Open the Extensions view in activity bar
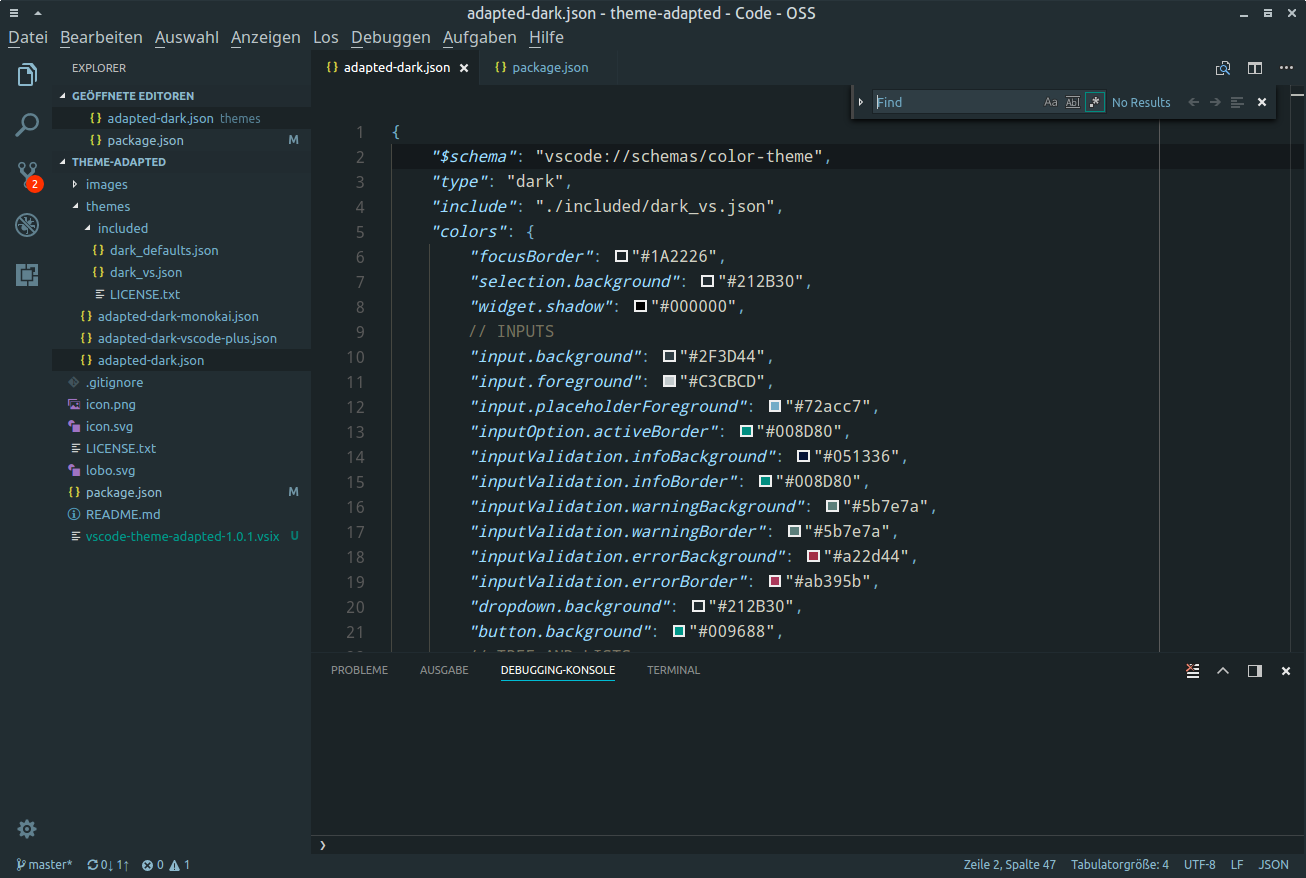Screen dimensions: 1306x878 [x=27, y=275]
